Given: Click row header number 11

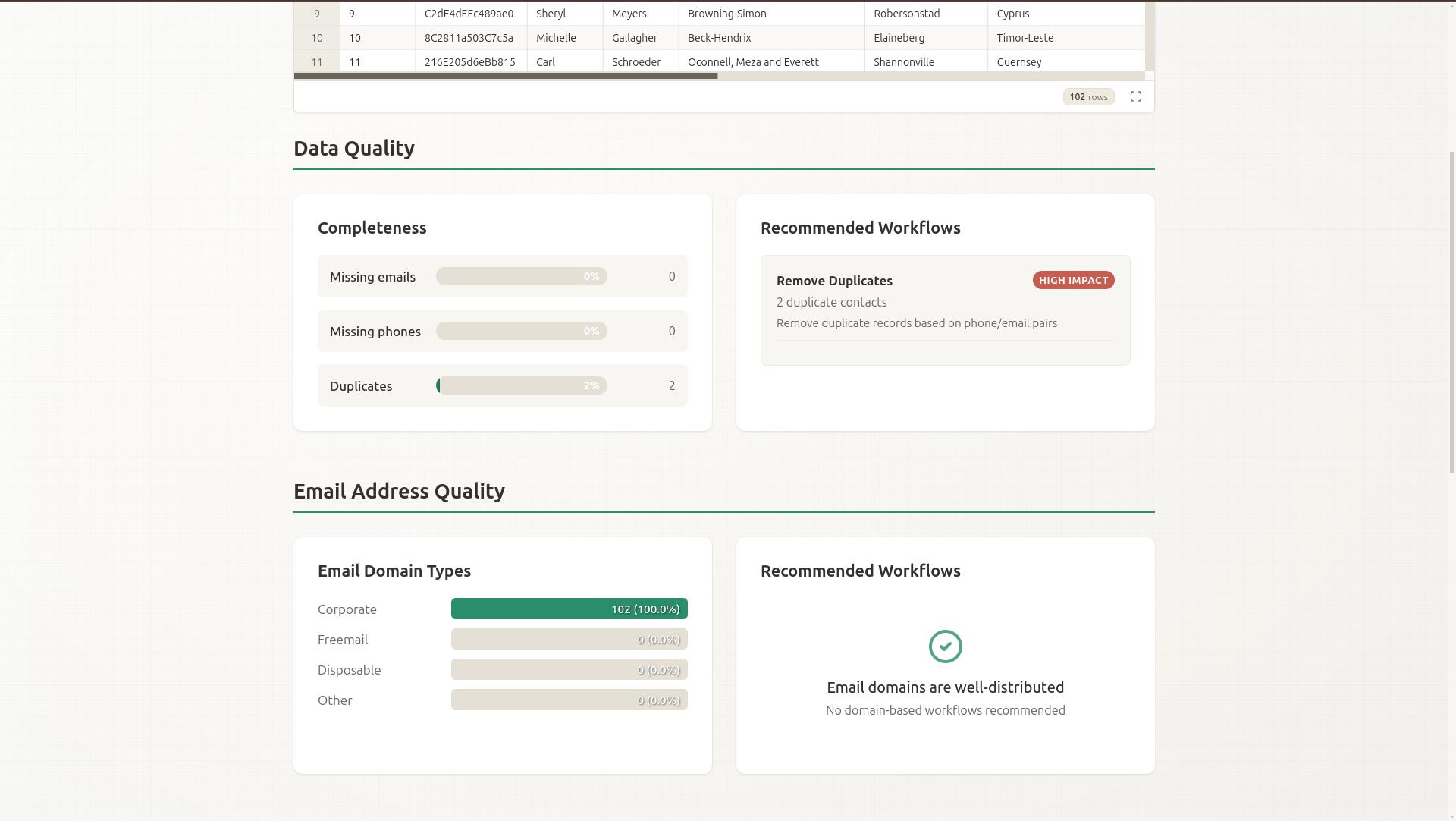Looking at the screenshot, I should tap(316, 62).
